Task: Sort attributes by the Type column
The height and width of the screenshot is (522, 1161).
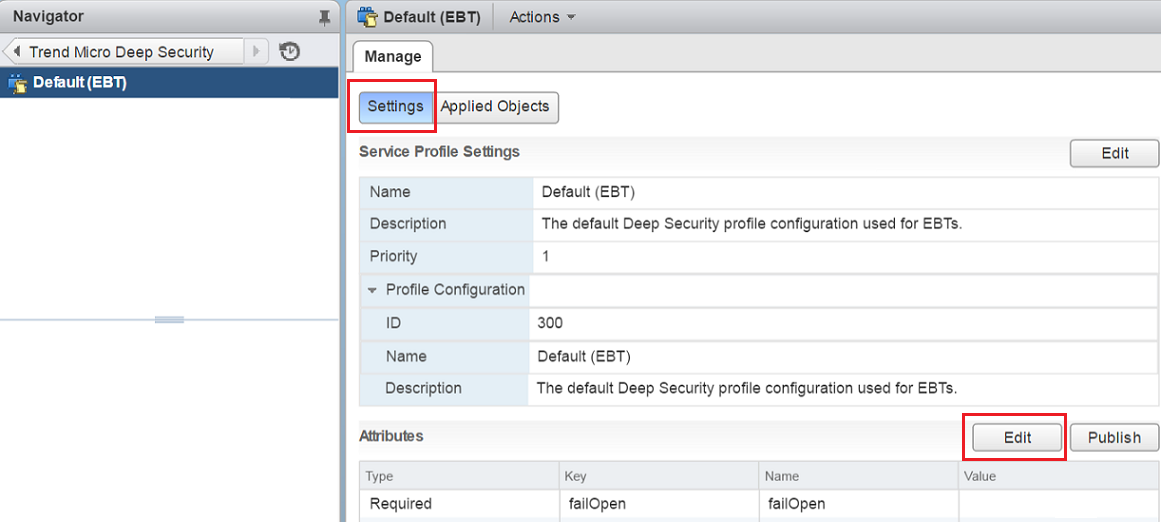Action: tap(458, 476)
